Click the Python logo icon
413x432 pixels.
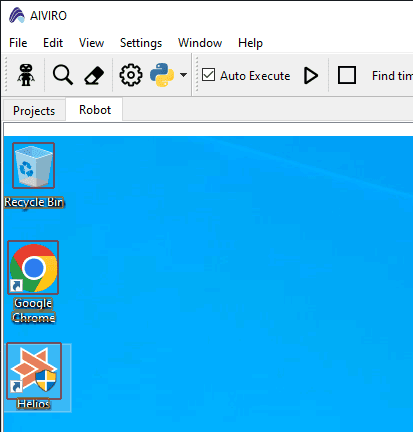coord(162,75)
